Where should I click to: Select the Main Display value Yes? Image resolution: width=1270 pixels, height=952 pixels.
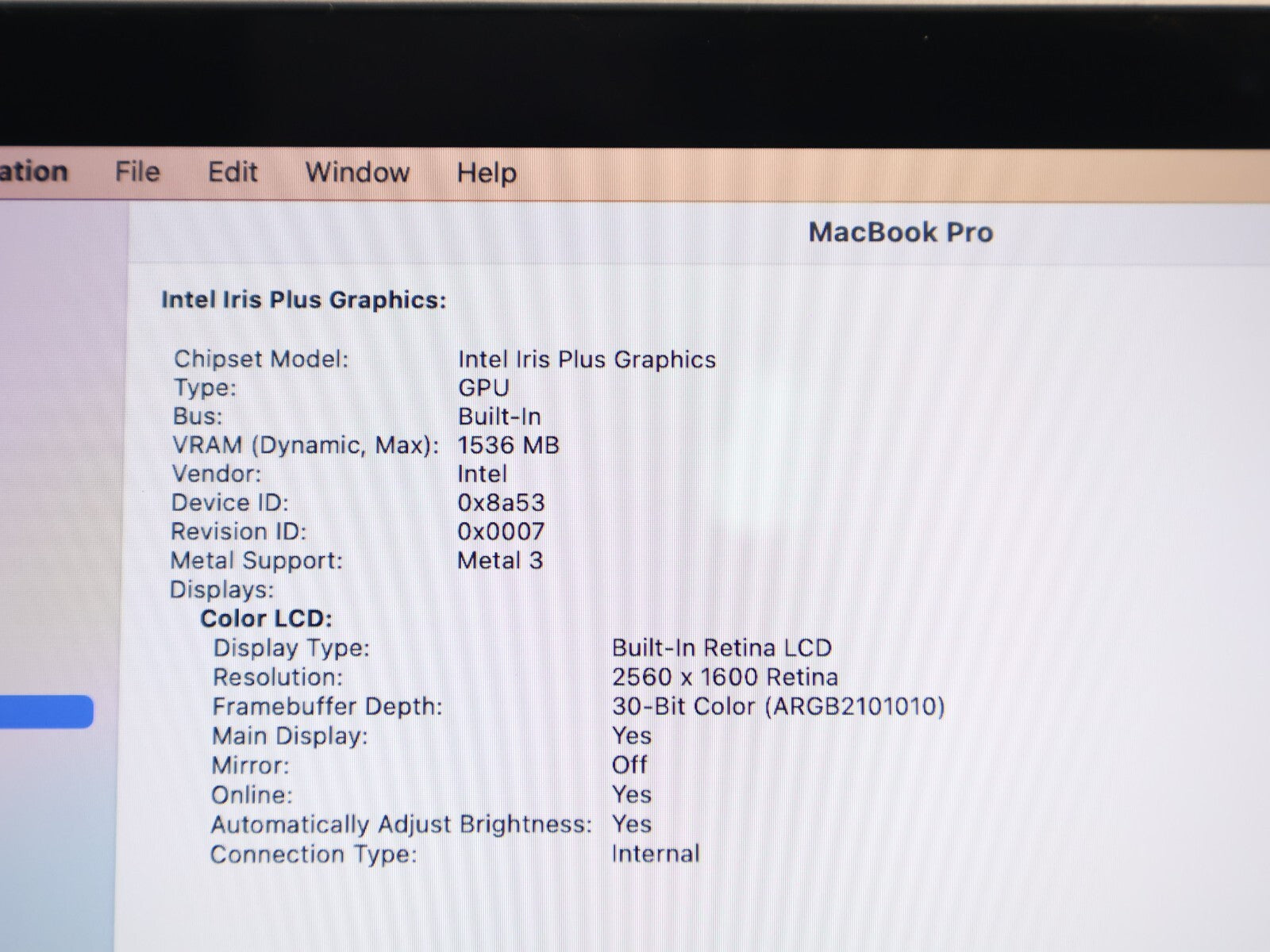tap(632, 736)
